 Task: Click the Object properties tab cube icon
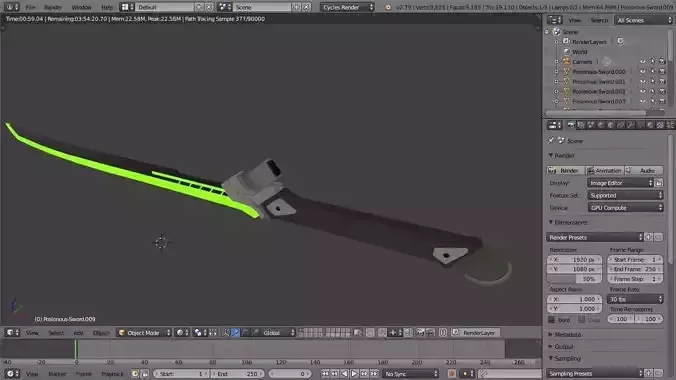coord(610,125)
